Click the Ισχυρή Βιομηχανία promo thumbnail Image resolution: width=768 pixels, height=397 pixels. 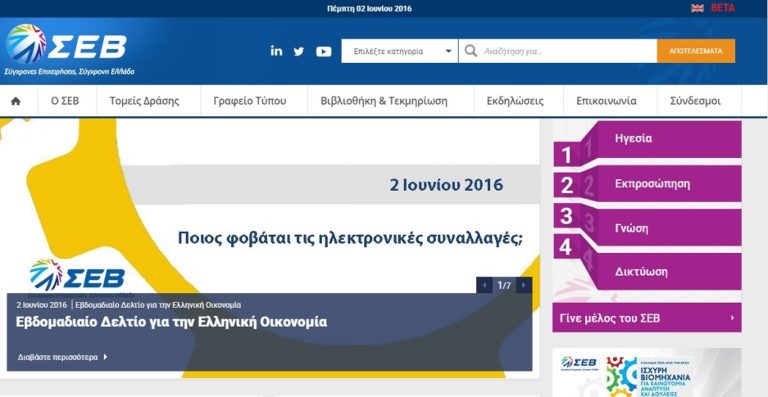pyautogui.click(x=647, y=373)
